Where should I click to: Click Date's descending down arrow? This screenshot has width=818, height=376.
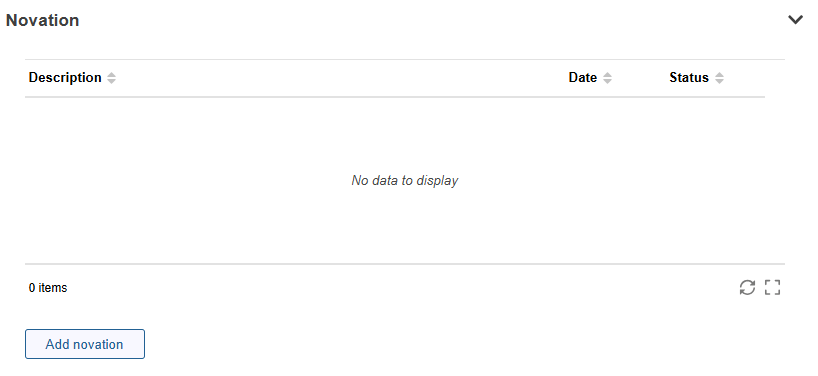607,81
